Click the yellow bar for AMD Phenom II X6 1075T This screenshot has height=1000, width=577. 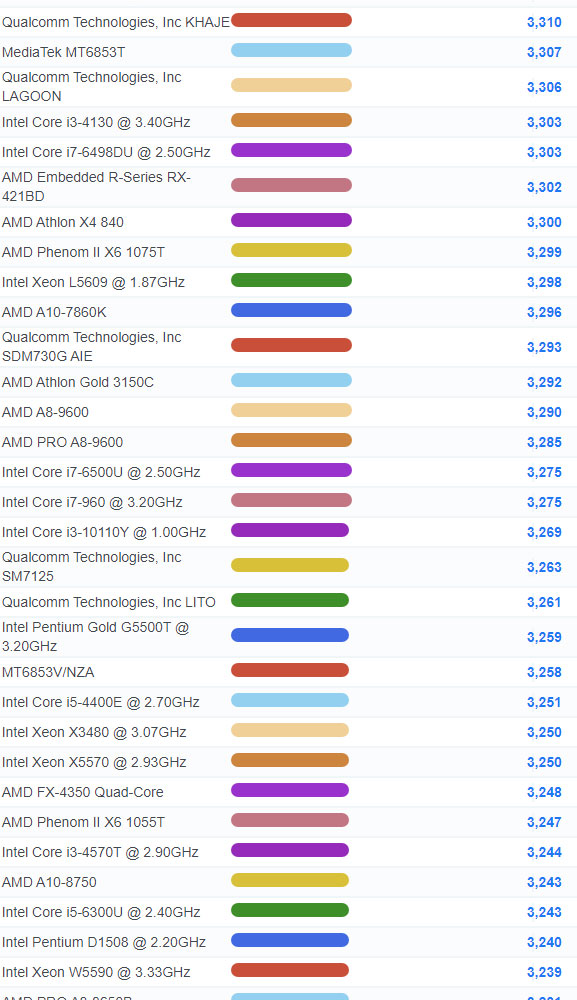point(291,250)
